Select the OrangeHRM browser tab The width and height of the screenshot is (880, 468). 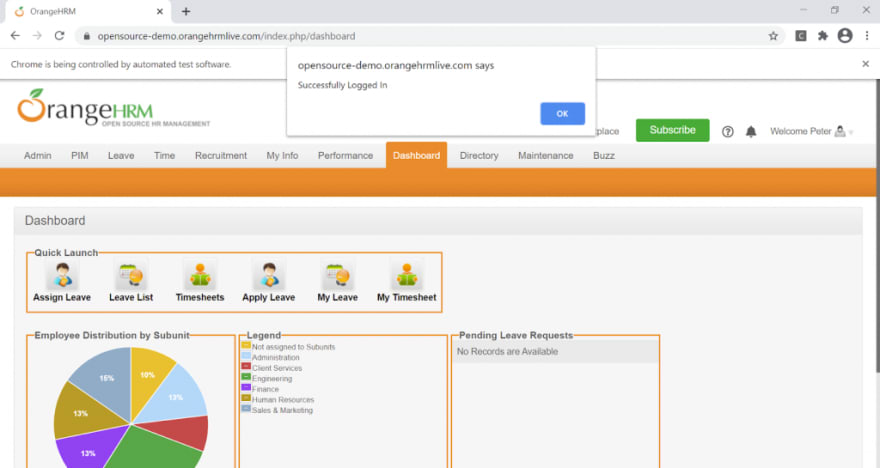coord(89,11)
